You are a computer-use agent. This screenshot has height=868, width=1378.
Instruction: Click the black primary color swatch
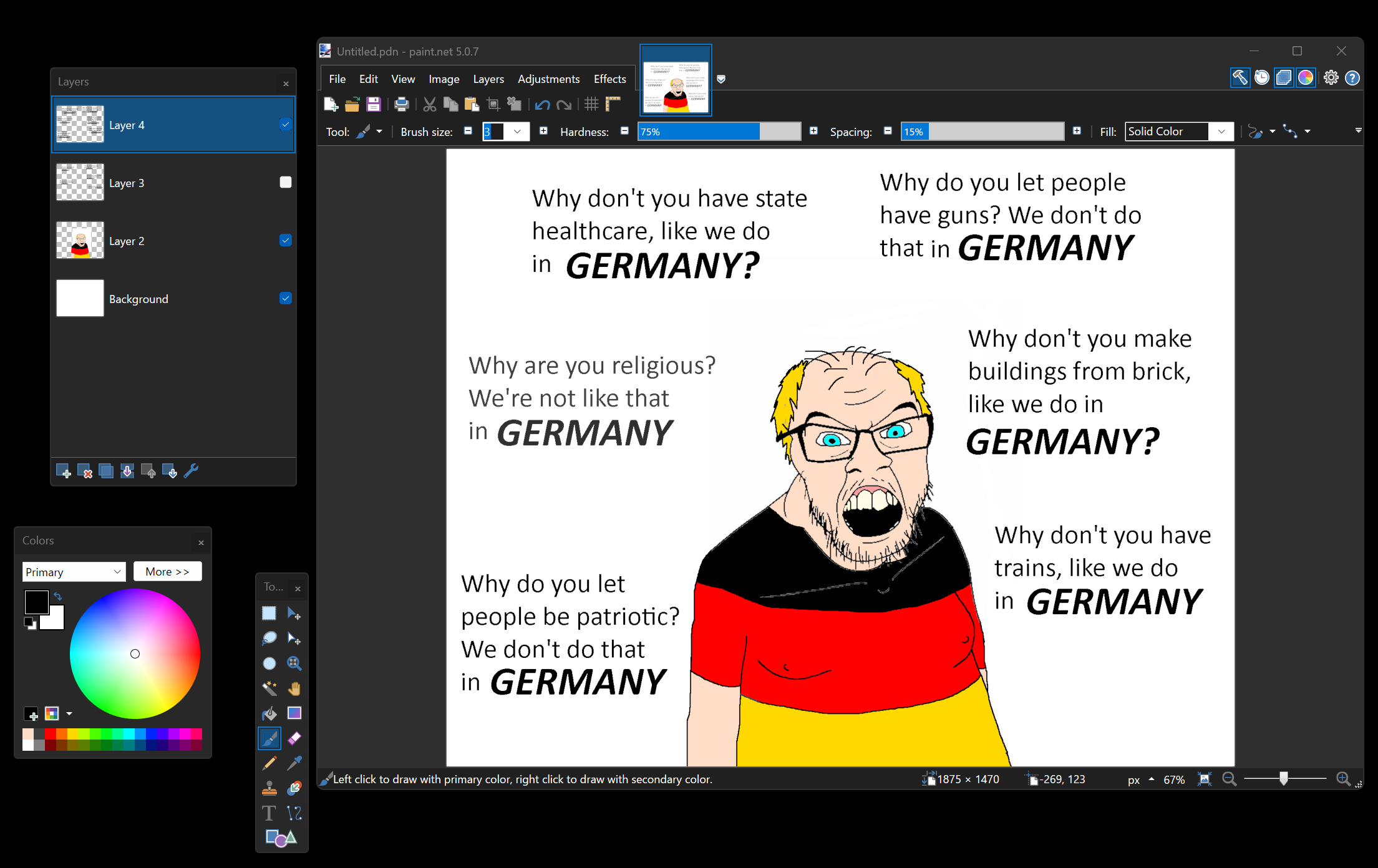pos(36,601)
